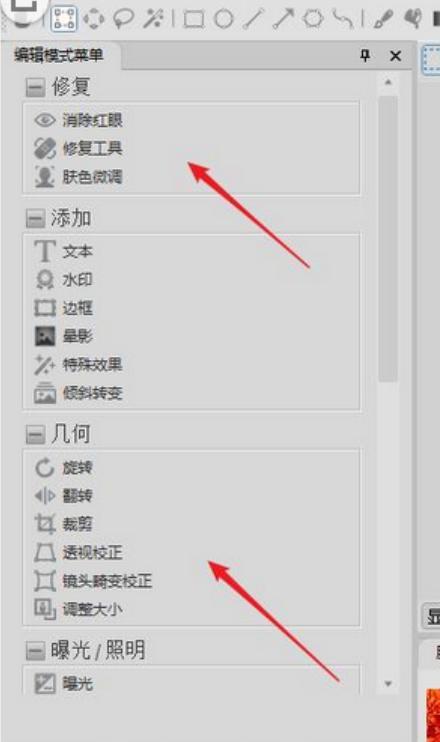Image resolution: width=440 pixels, height=742 pixels.
Task: Click 透视校正 perspective correction
Action: tap(79, 552)
